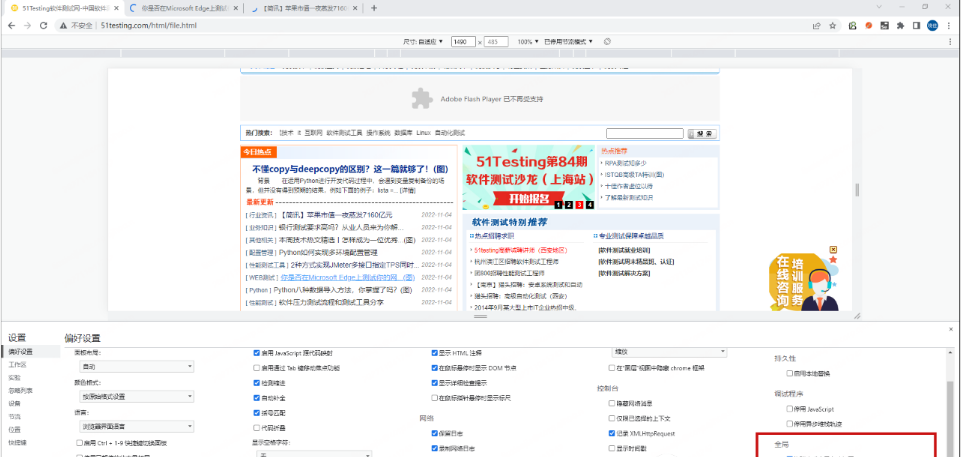Open Chrome's three-dot menu
The height and width of the screenshot is (457, 961).
click(949, 26)
